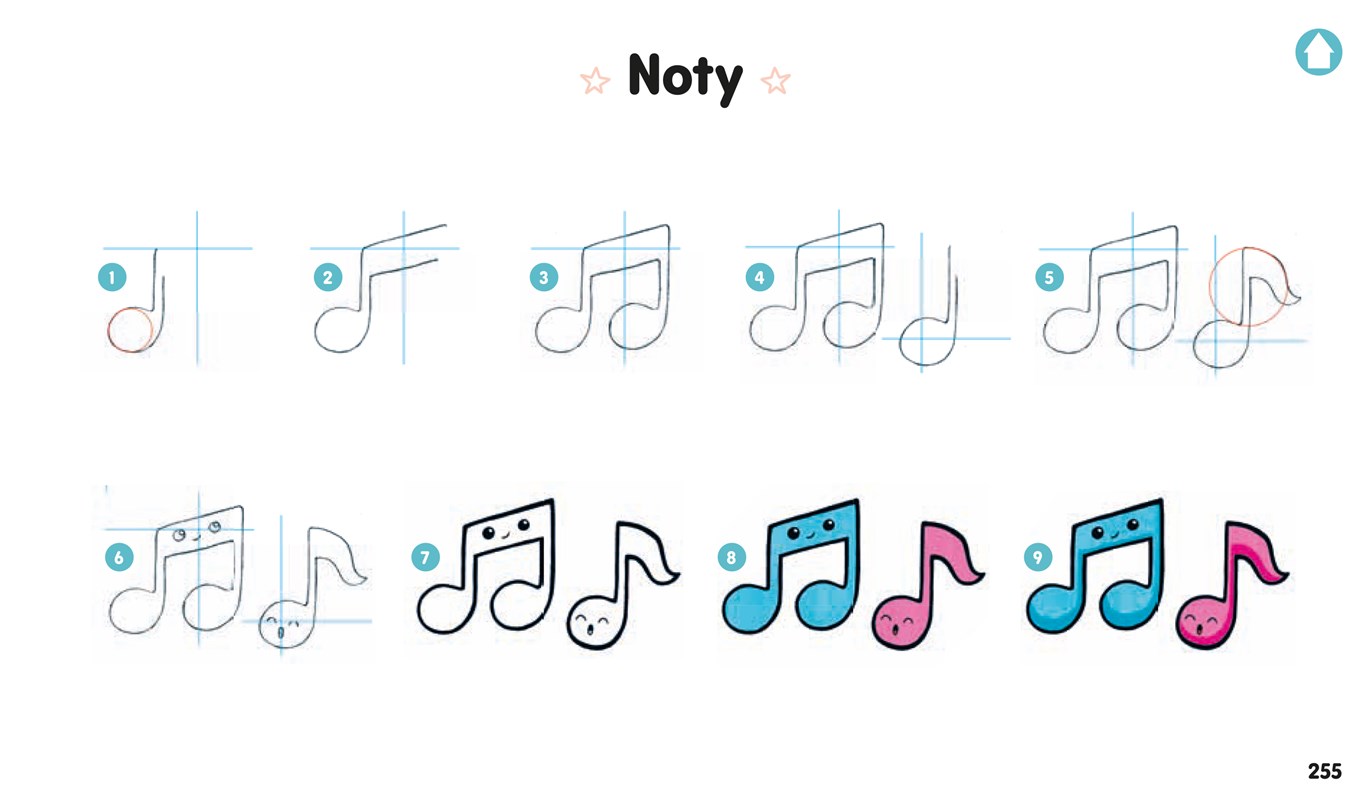
Task: Click the step 9 number badge
Action: [1039, 558]
